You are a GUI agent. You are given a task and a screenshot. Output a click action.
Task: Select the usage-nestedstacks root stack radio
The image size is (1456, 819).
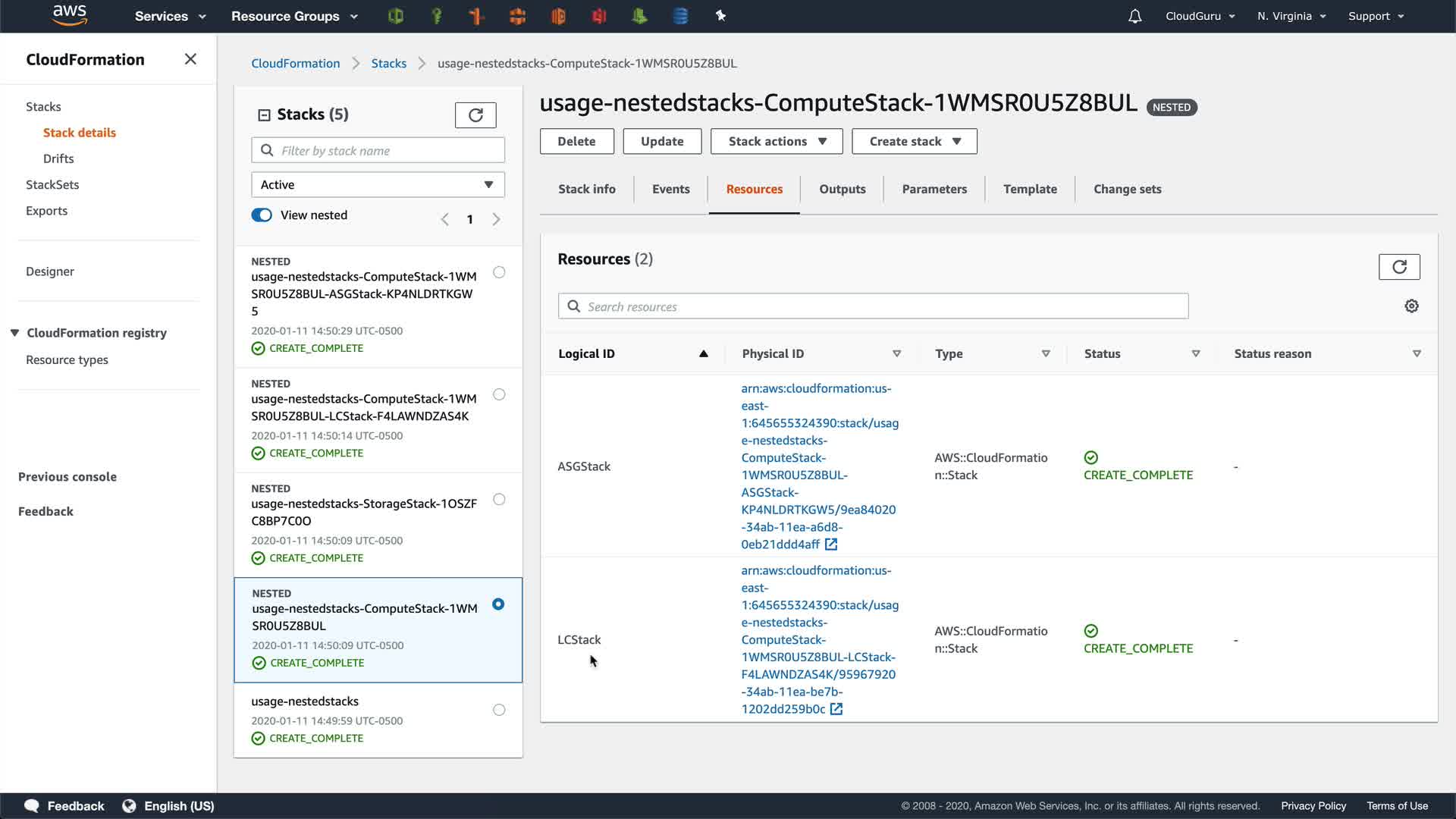(499, 710)
